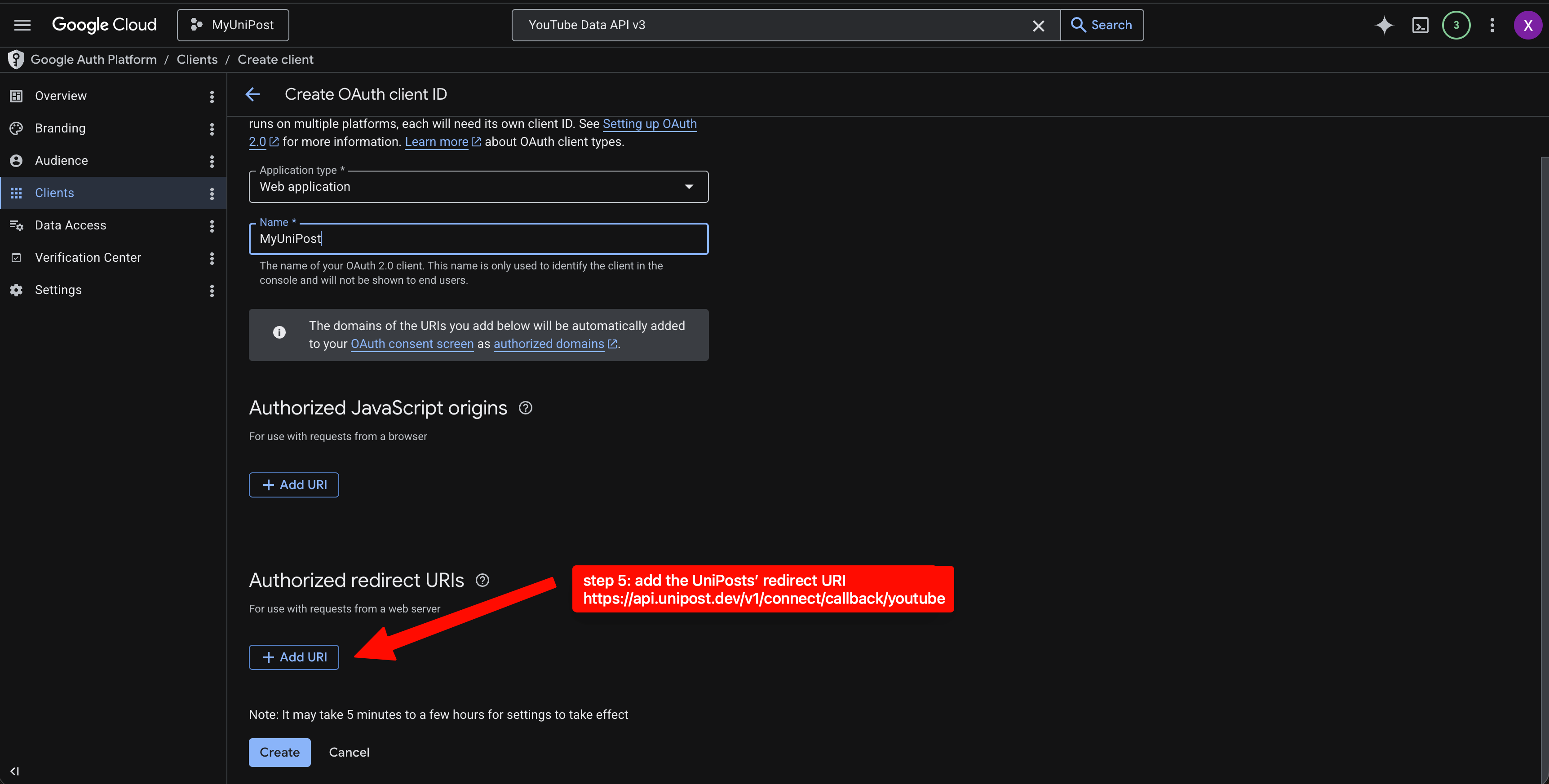The image size is (1549, 784).
Task: Go to Clients breadcrumb
Action: click(x=197, y=60)
